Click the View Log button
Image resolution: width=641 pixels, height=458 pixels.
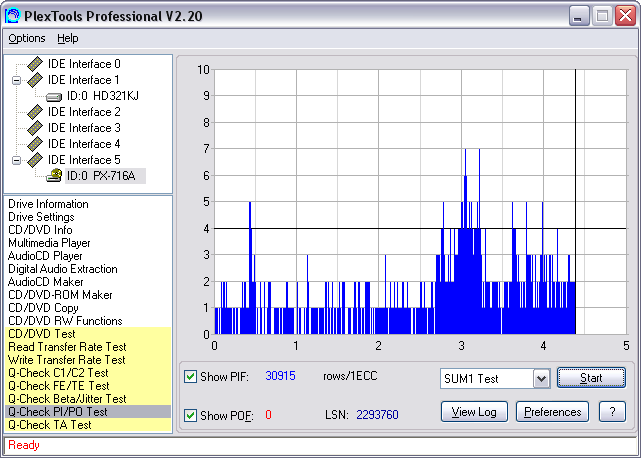coord(474,412)
